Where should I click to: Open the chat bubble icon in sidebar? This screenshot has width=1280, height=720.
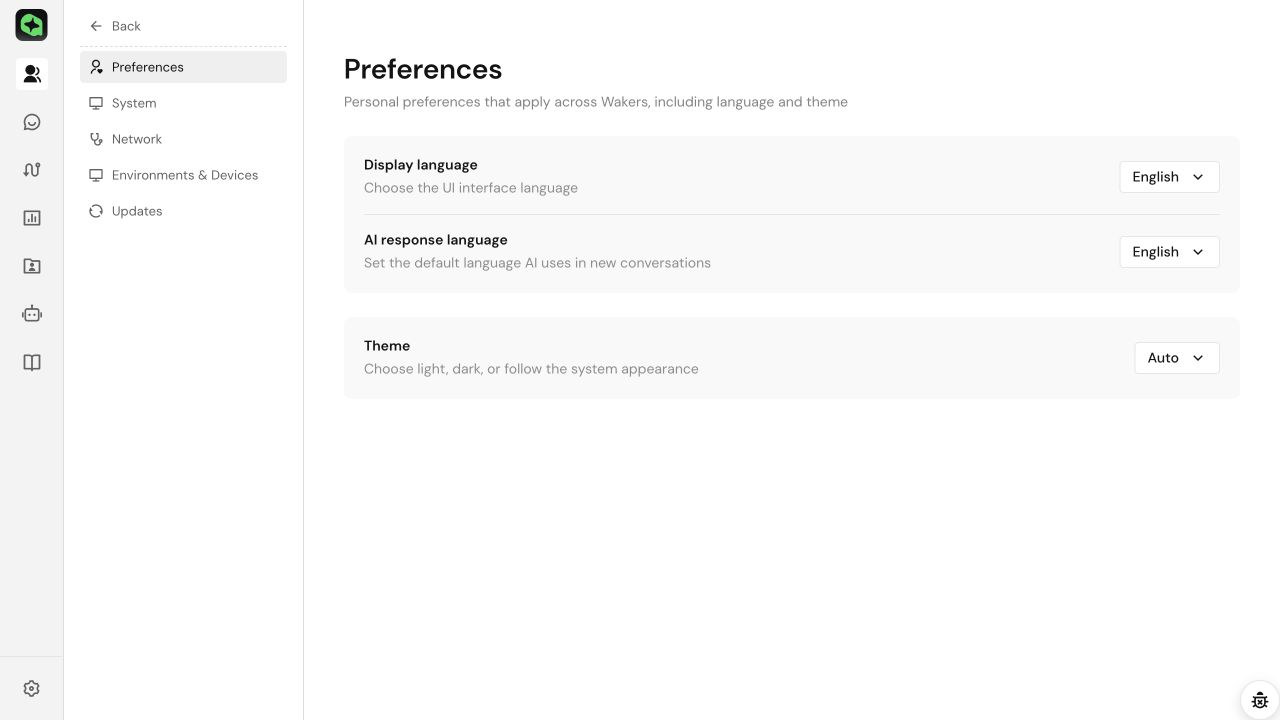[32, 122]
